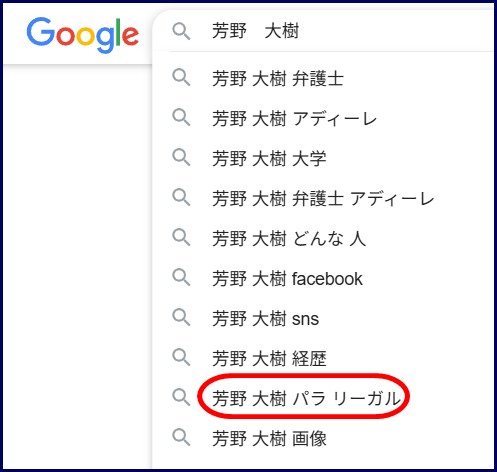This screenshot has height=472, width=497.
Task: Click the Google logo
Action: 83,35
